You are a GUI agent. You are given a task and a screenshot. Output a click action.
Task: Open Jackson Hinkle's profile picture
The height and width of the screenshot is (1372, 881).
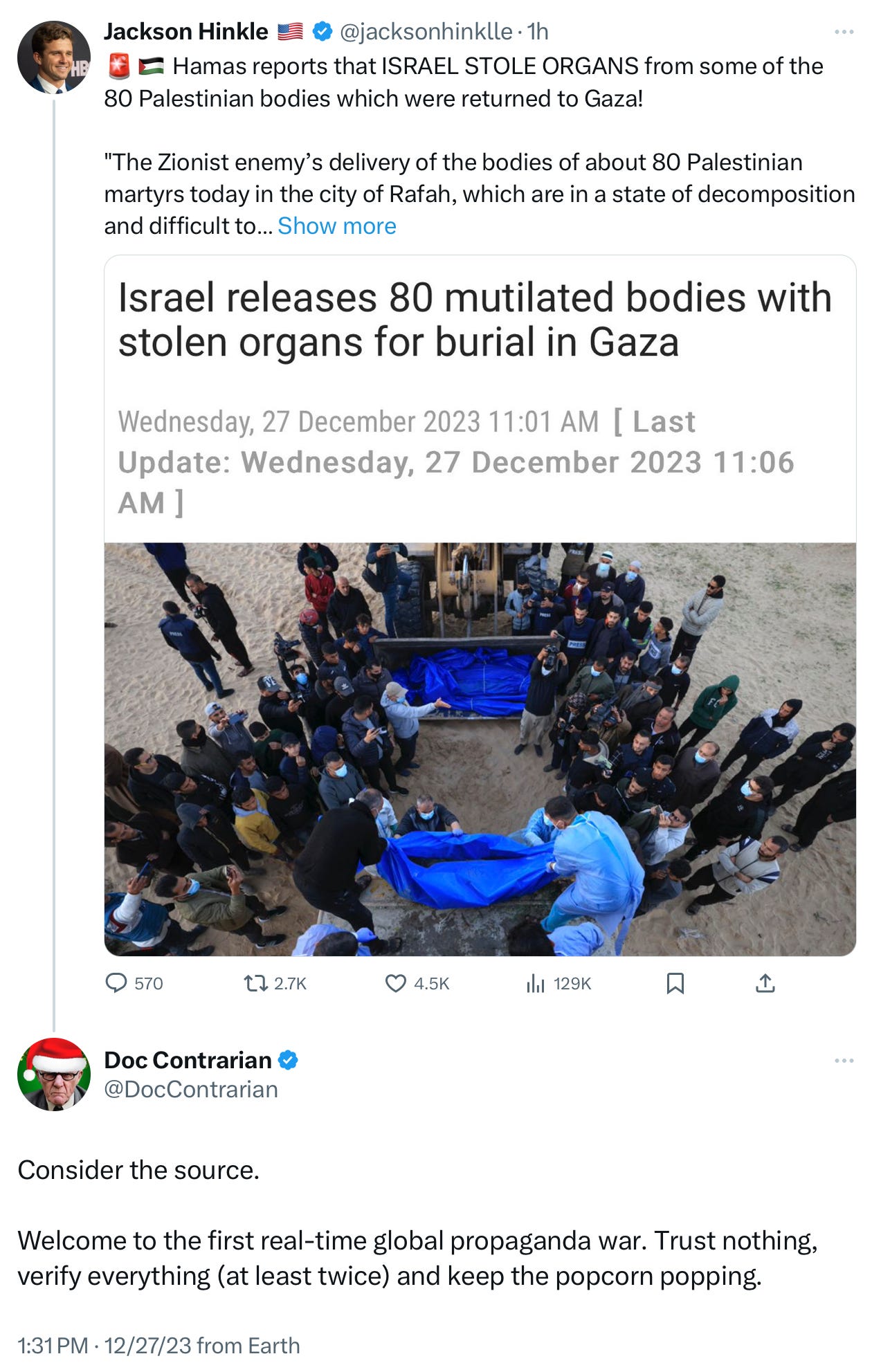click(54, 57)
